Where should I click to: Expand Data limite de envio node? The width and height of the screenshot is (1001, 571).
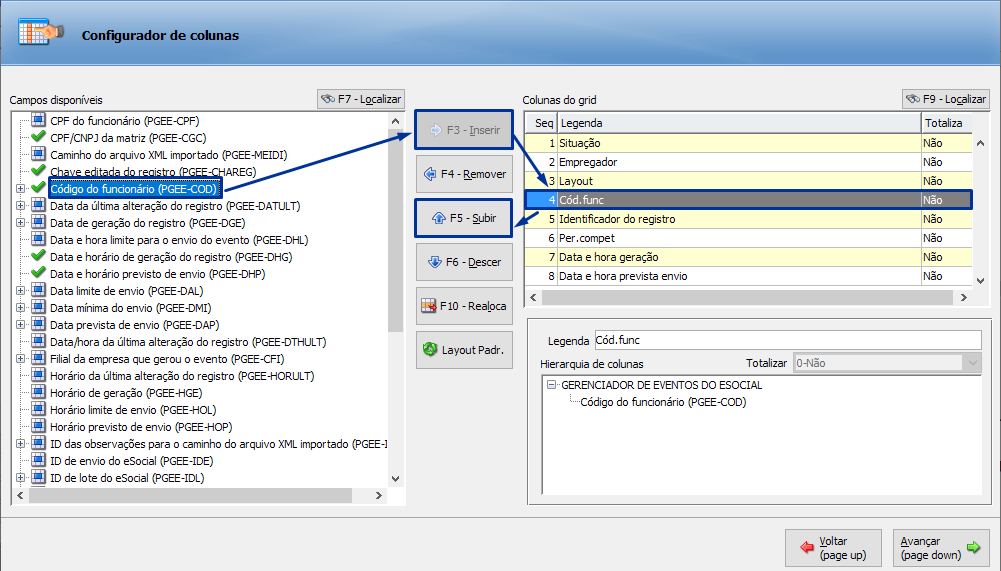[x=20, y=291]
